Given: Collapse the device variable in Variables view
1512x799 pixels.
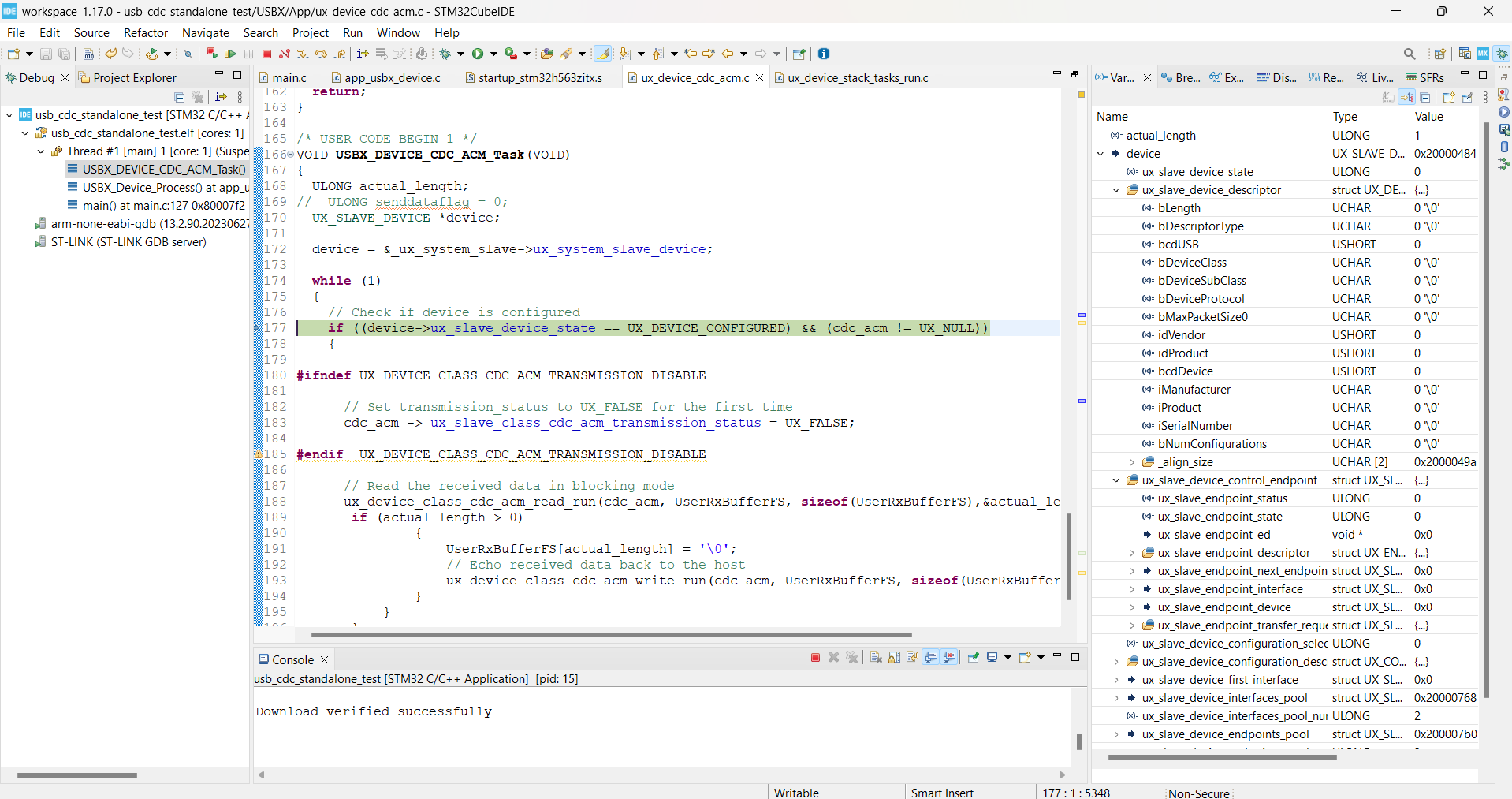Looking at the screenshot, I should click(x=1101, y=153).
